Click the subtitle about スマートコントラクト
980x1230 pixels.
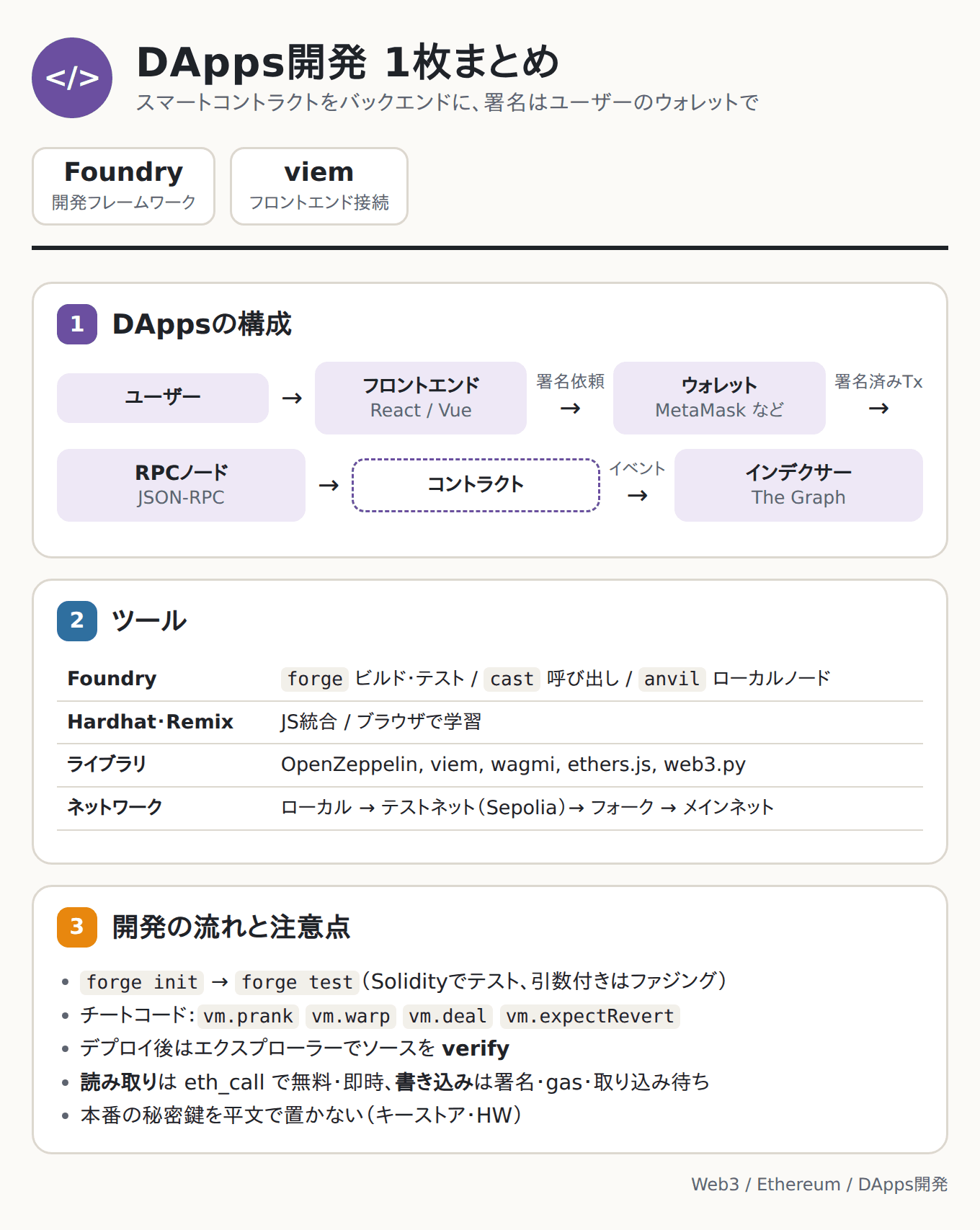pyautogui.click(x=447, y=102)
